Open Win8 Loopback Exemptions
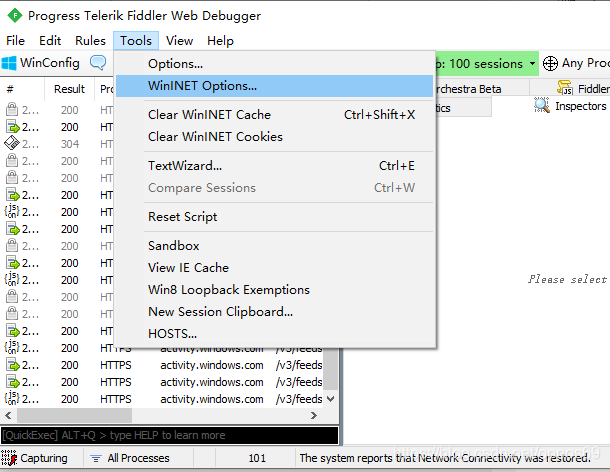The image size is (610, 472). tap(275, 290)
